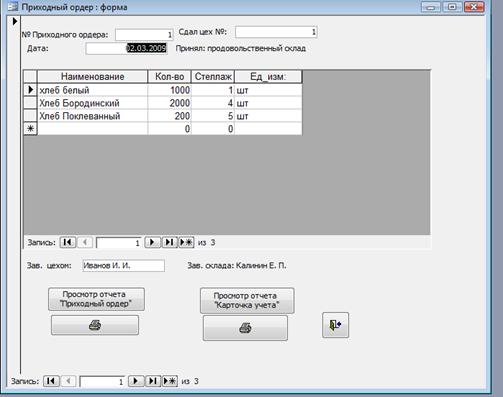Click the exit door icon button
The height and width of the screenshot is (397, 503).
click(x=335, y=325)
